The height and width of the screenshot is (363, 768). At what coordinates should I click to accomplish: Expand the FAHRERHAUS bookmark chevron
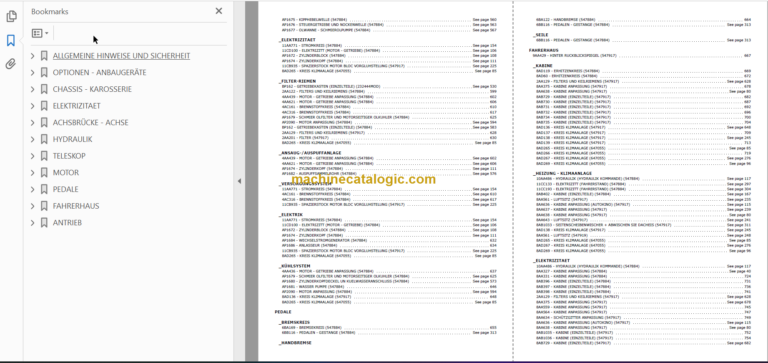pos(32,206)
